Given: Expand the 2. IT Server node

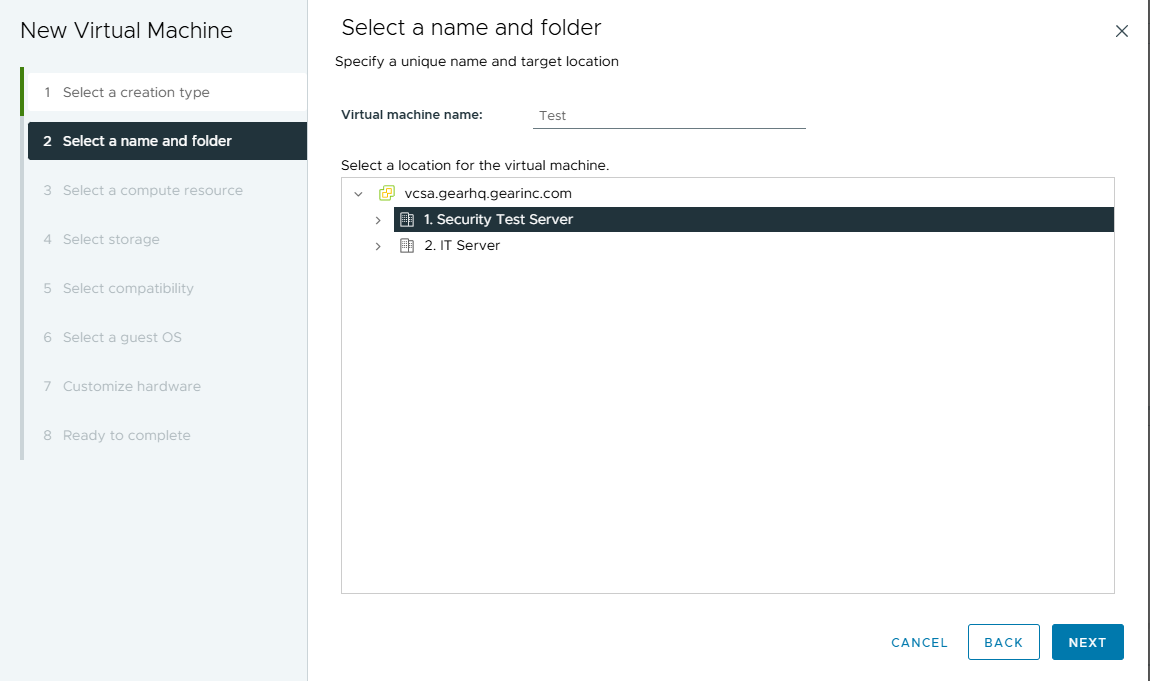Looking at the screenshot, I should click(378, 246).
